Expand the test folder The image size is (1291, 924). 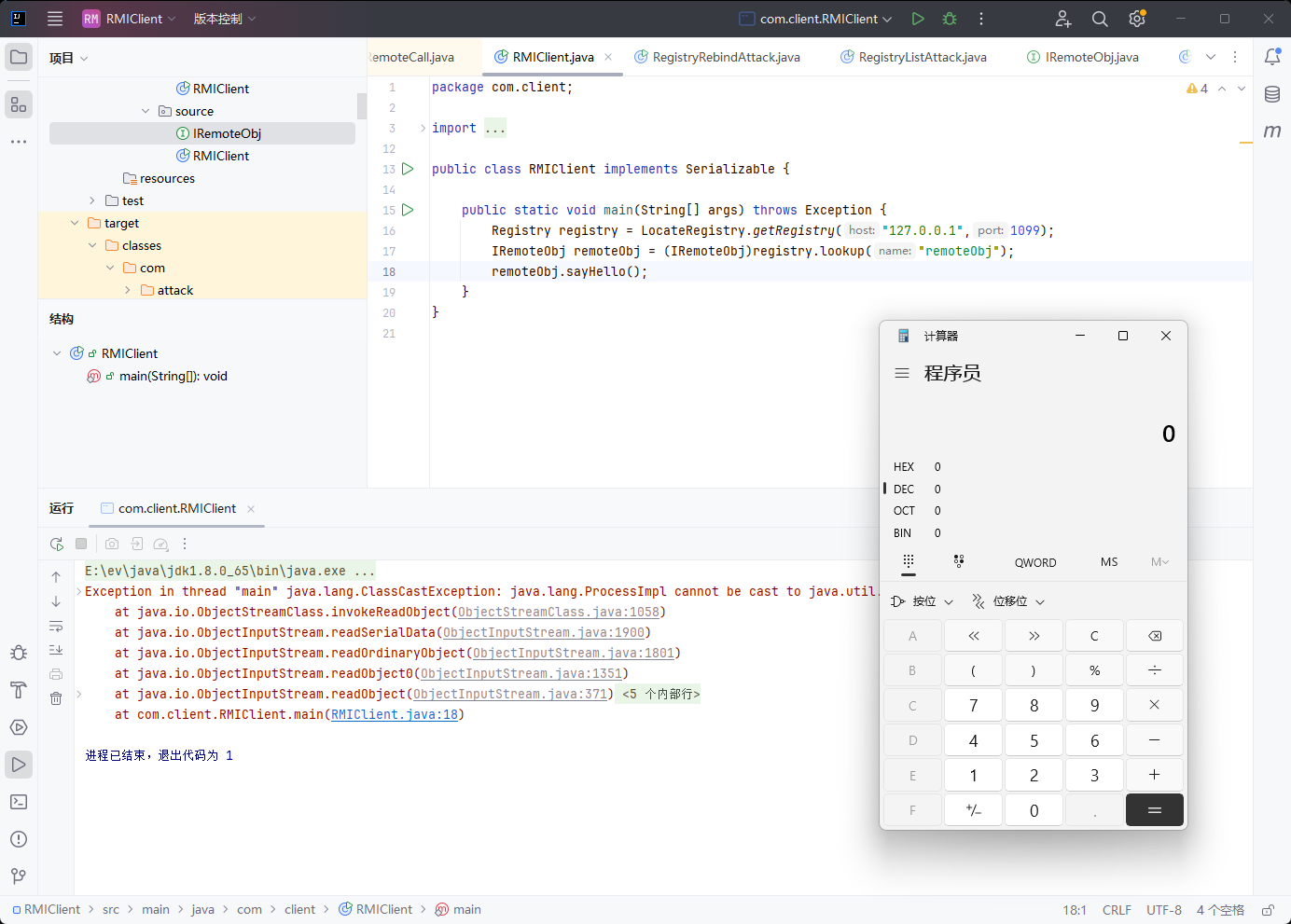pos(92,200)
